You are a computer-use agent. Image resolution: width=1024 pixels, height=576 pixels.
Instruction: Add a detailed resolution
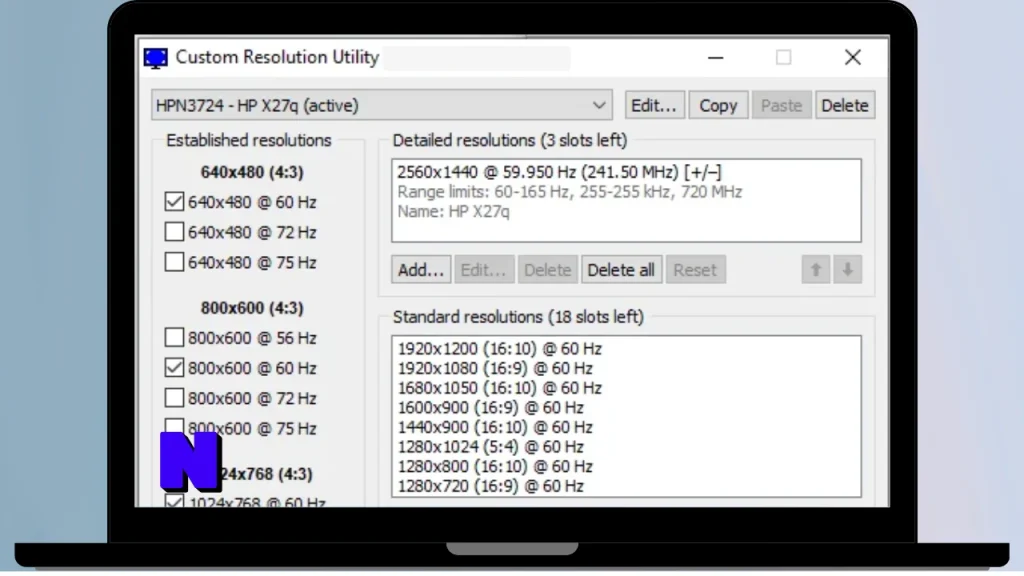pos(421,270)
